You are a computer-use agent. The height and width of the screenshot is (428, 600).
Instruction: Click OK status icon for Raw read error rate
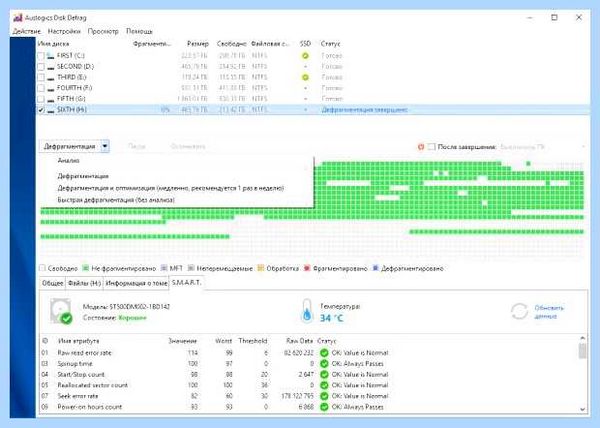tap(324, 353)
